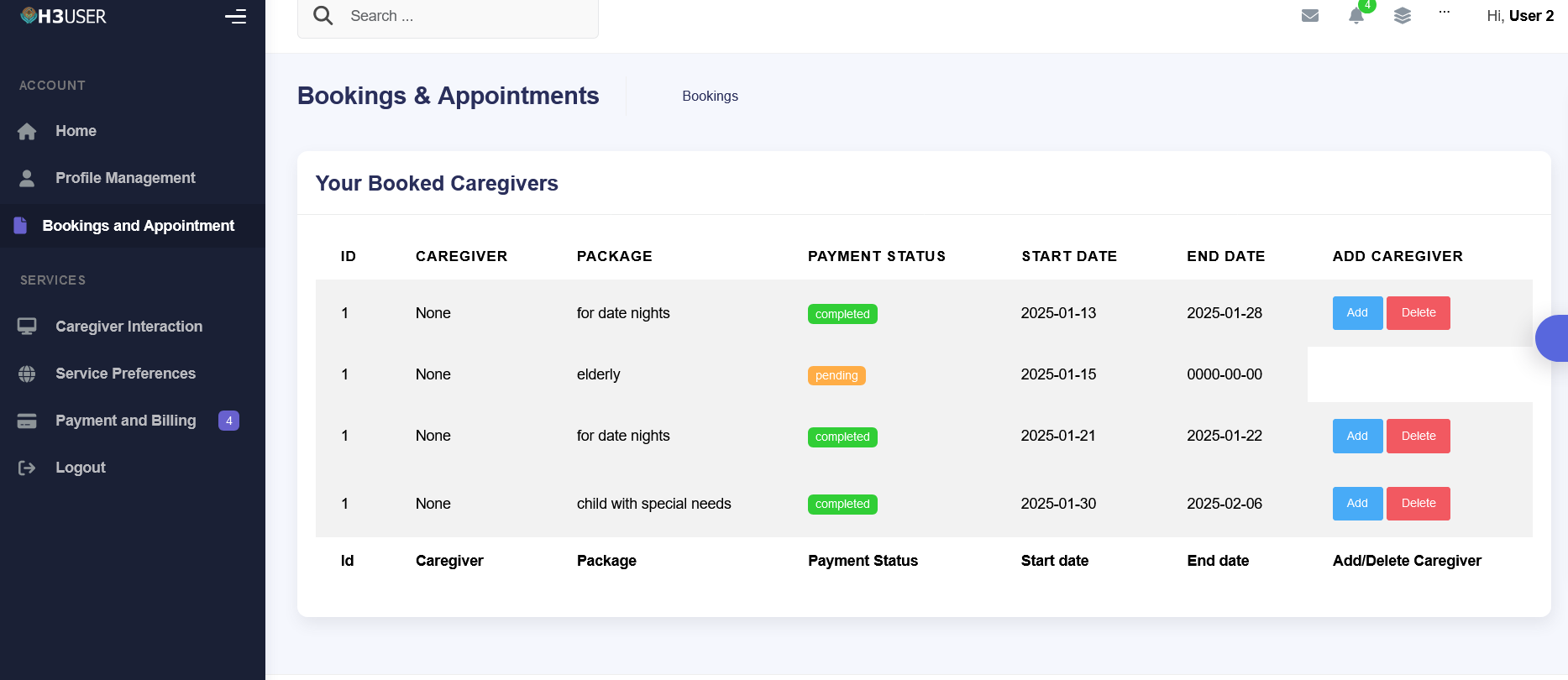Viewport: 1568px width, 680px height.
Task: Open the notifications bell icon
Action: coord(1356,16)
